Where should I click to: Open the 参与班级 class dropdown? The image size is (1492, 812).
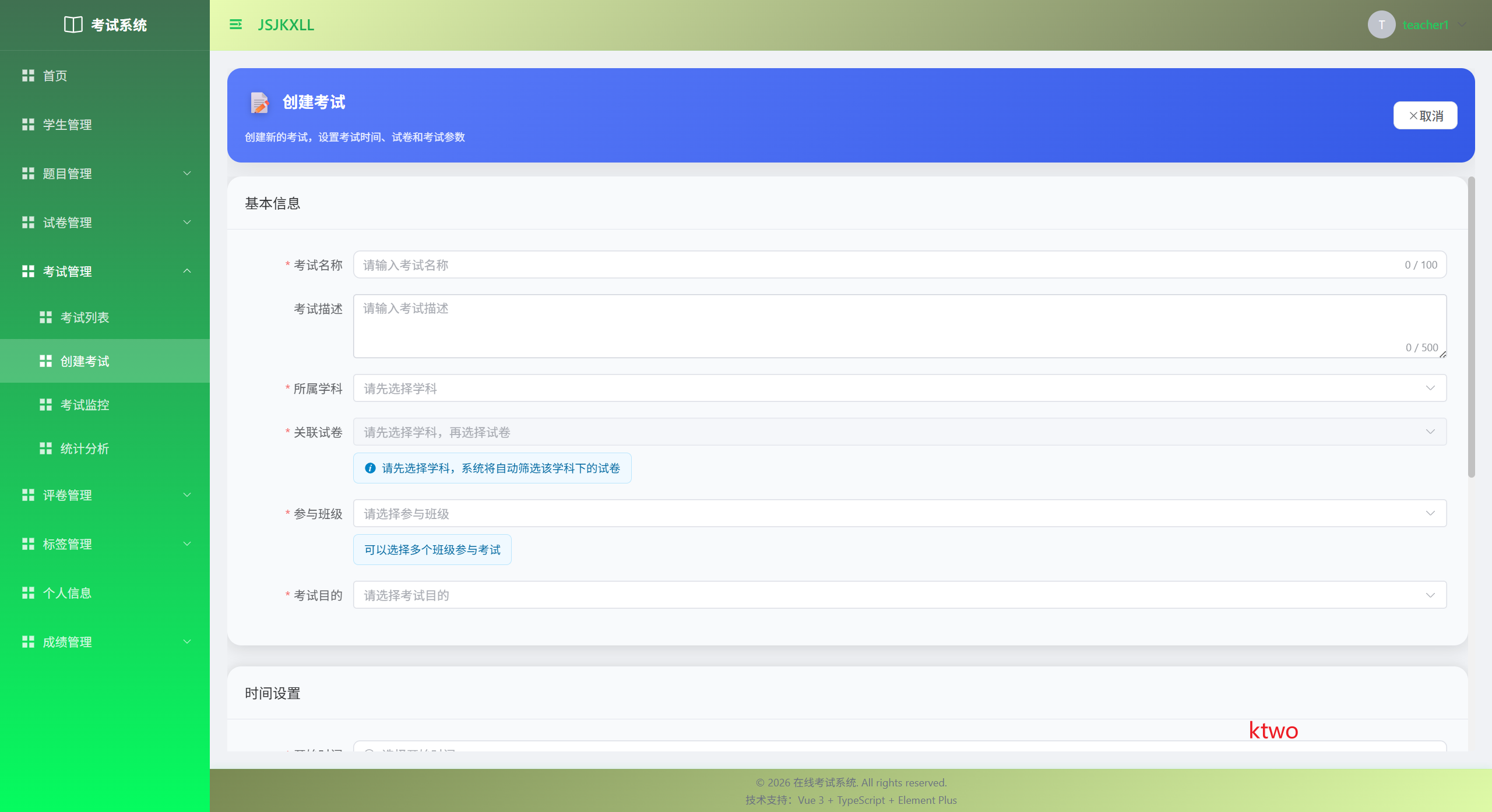(899, 514)
